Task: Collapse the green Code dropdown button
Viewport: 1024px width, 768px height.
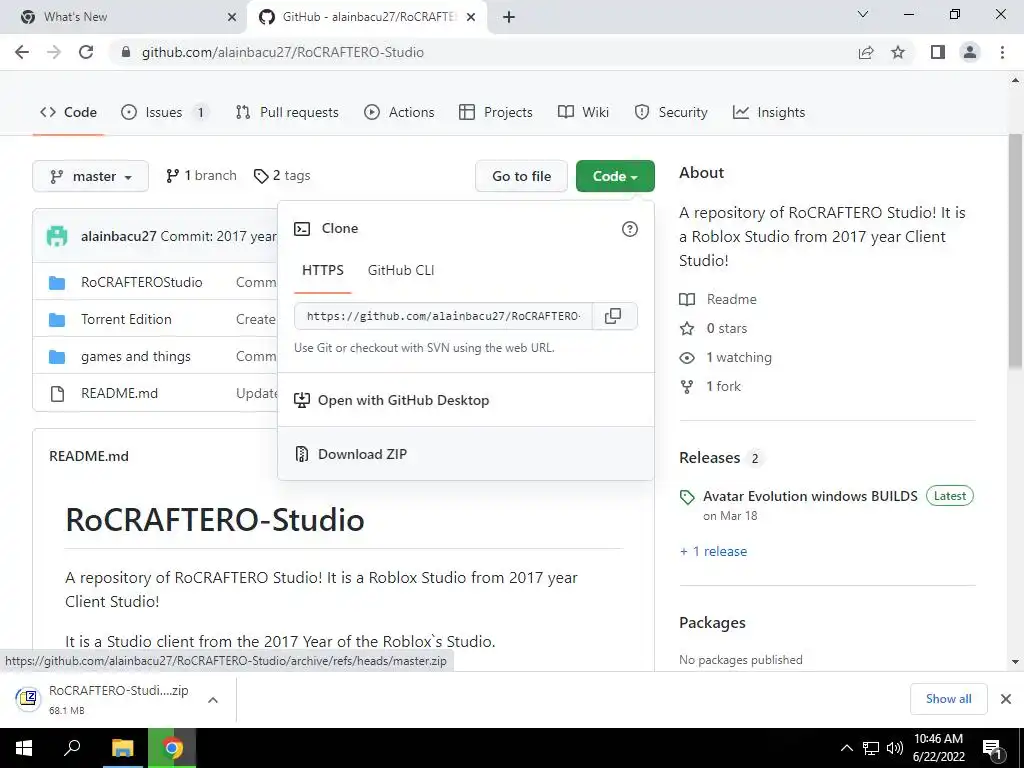Action: coord(615,176)
